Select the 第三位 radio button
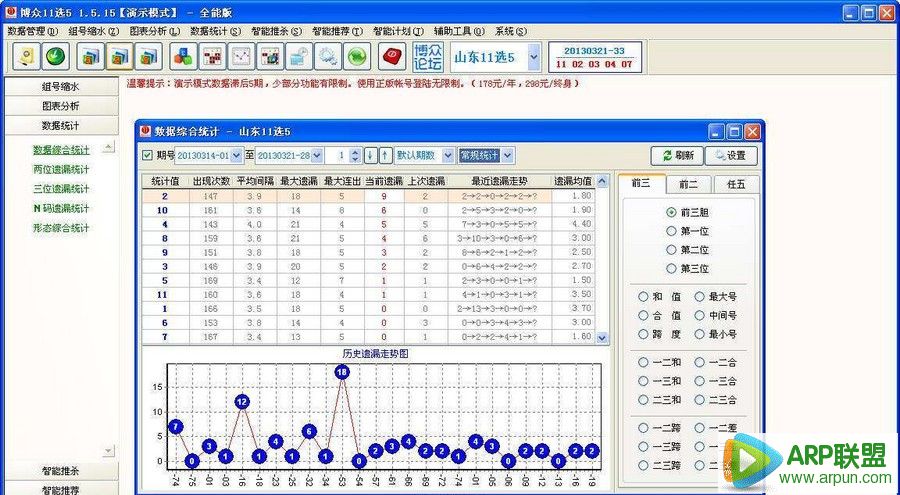This screenshot has height=495, width=900. point(671,268)
